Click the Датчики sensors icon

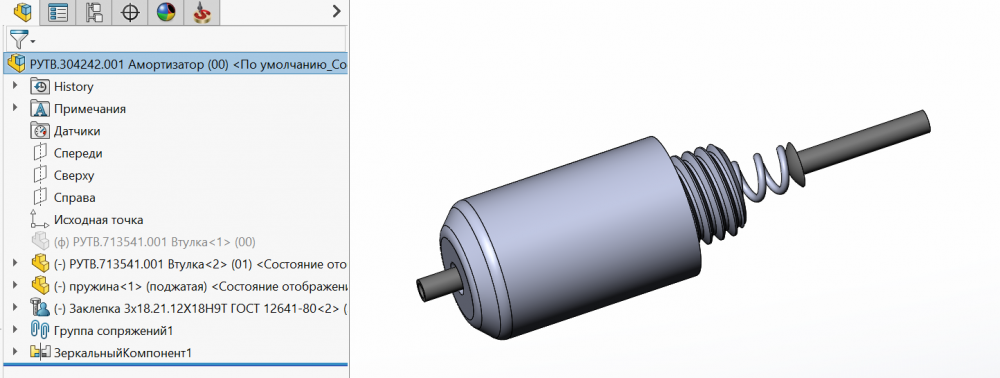point(40,131)
